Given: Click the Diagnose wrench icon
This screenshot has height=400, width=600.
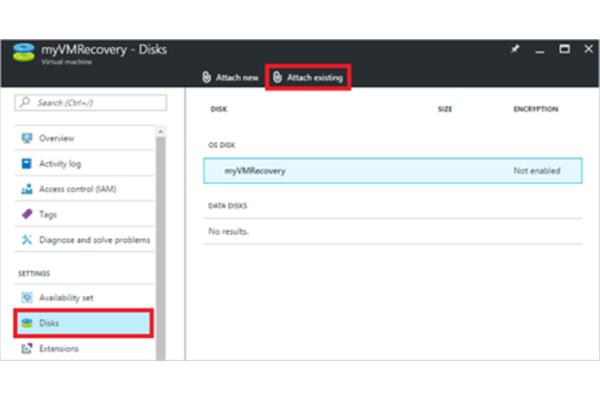Looking at the screenshot, I should [27, 240].
